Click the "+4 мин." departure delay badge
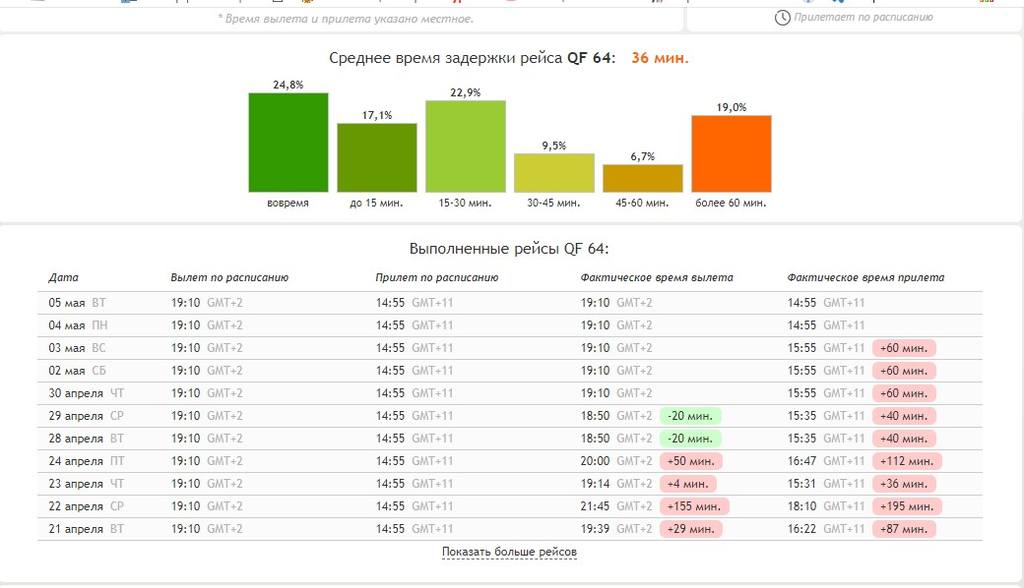This screenshot has width=1024, height=588. click(x=688, y=484)
